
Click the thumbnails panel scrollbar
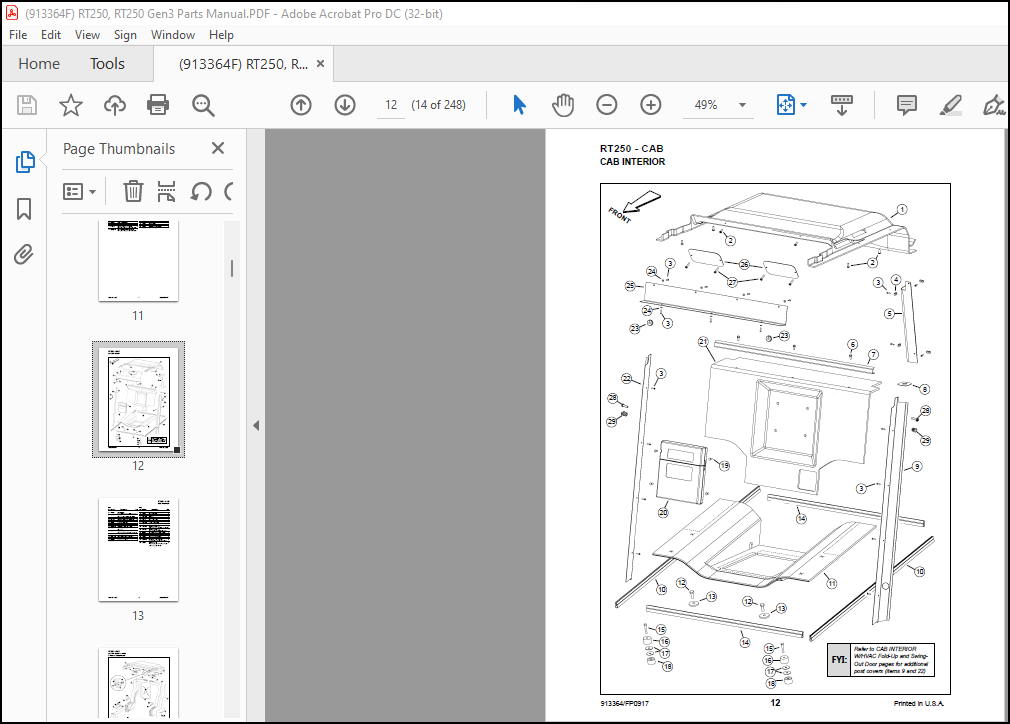tap(232, 269)
